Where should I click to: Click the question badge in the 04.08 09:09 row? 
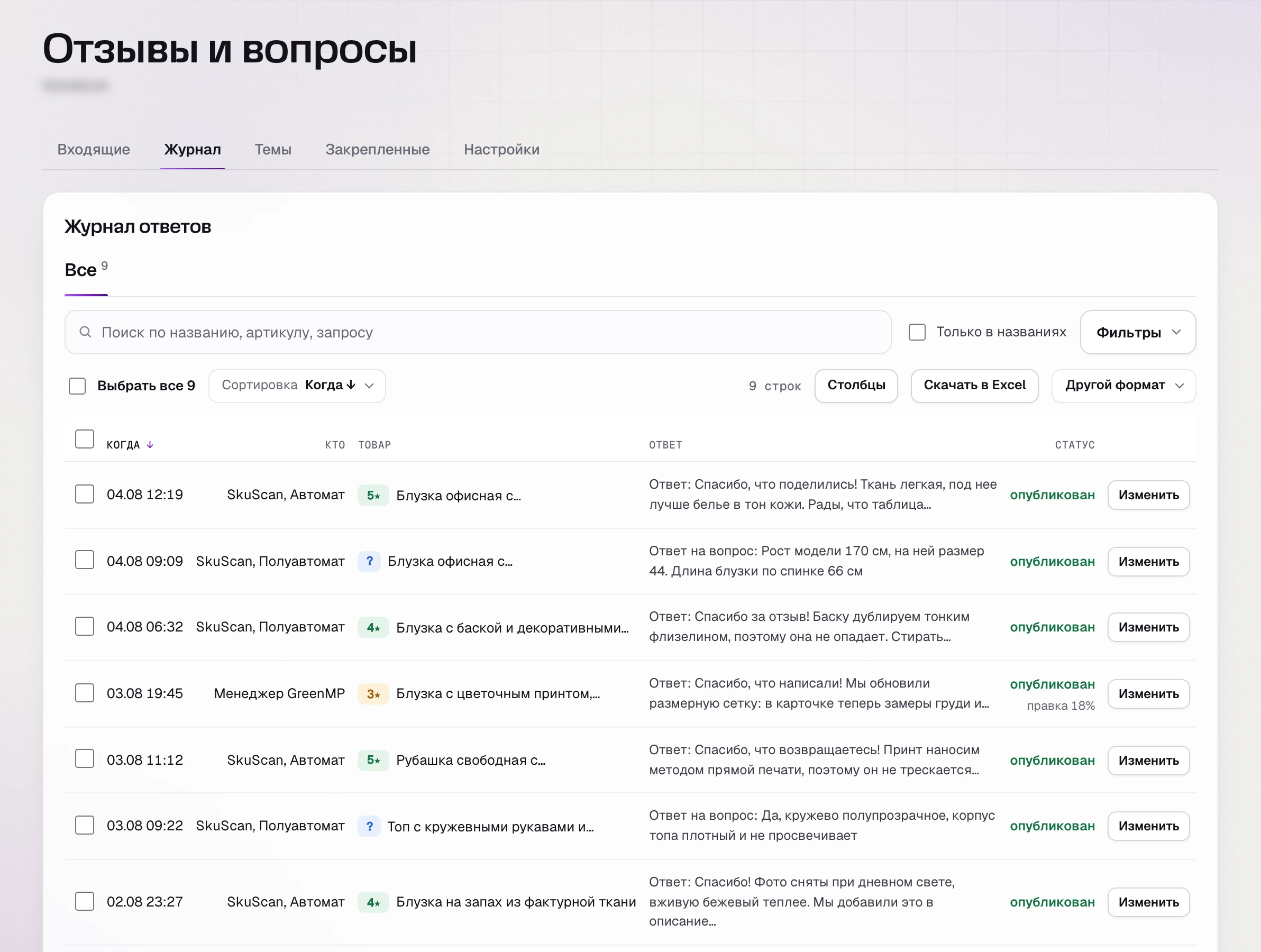click(369, 562)
